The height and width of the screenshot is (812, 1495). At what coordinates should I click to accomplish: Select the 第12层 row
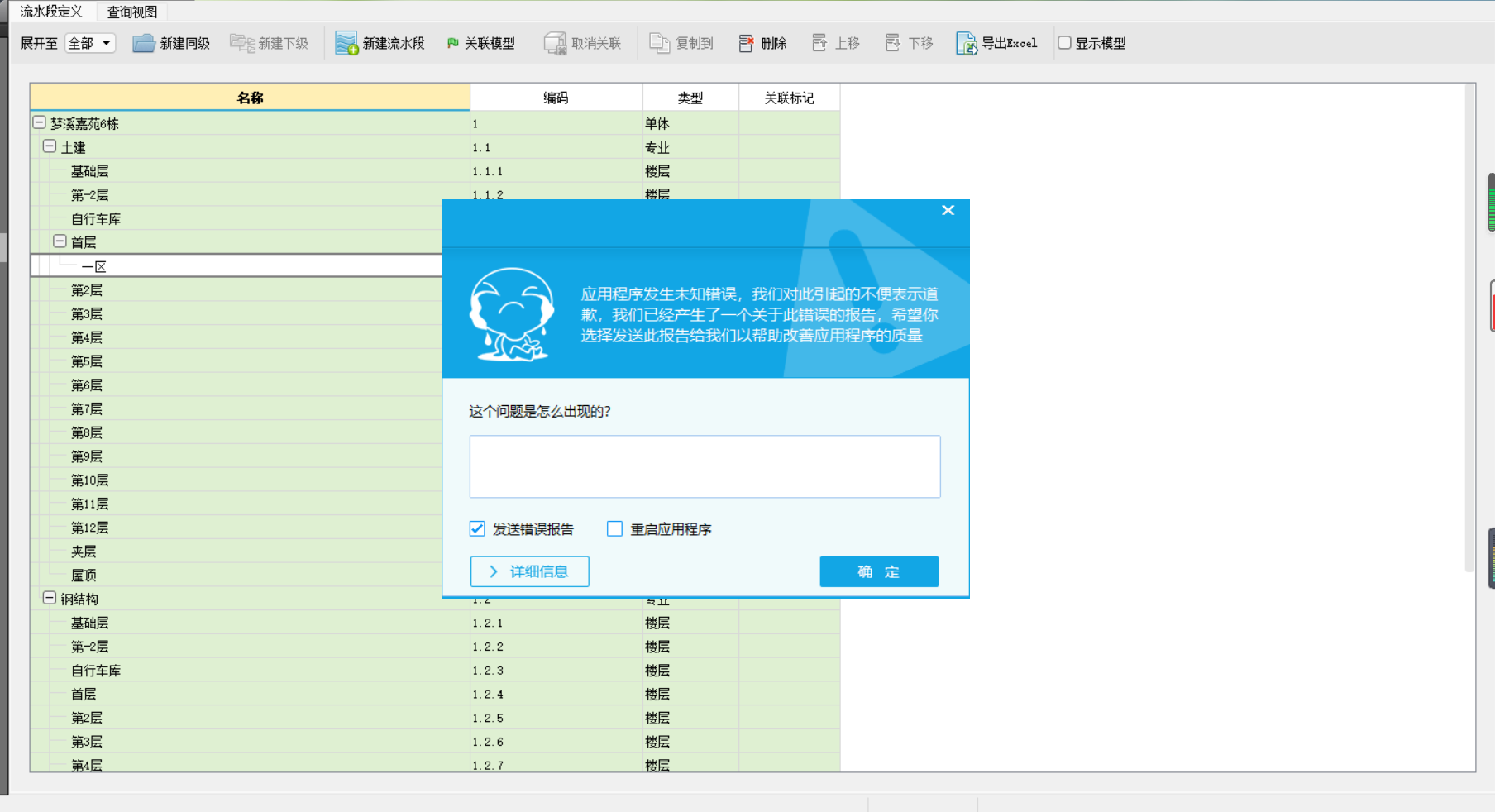pyautogui.click(x=236, y=528)
